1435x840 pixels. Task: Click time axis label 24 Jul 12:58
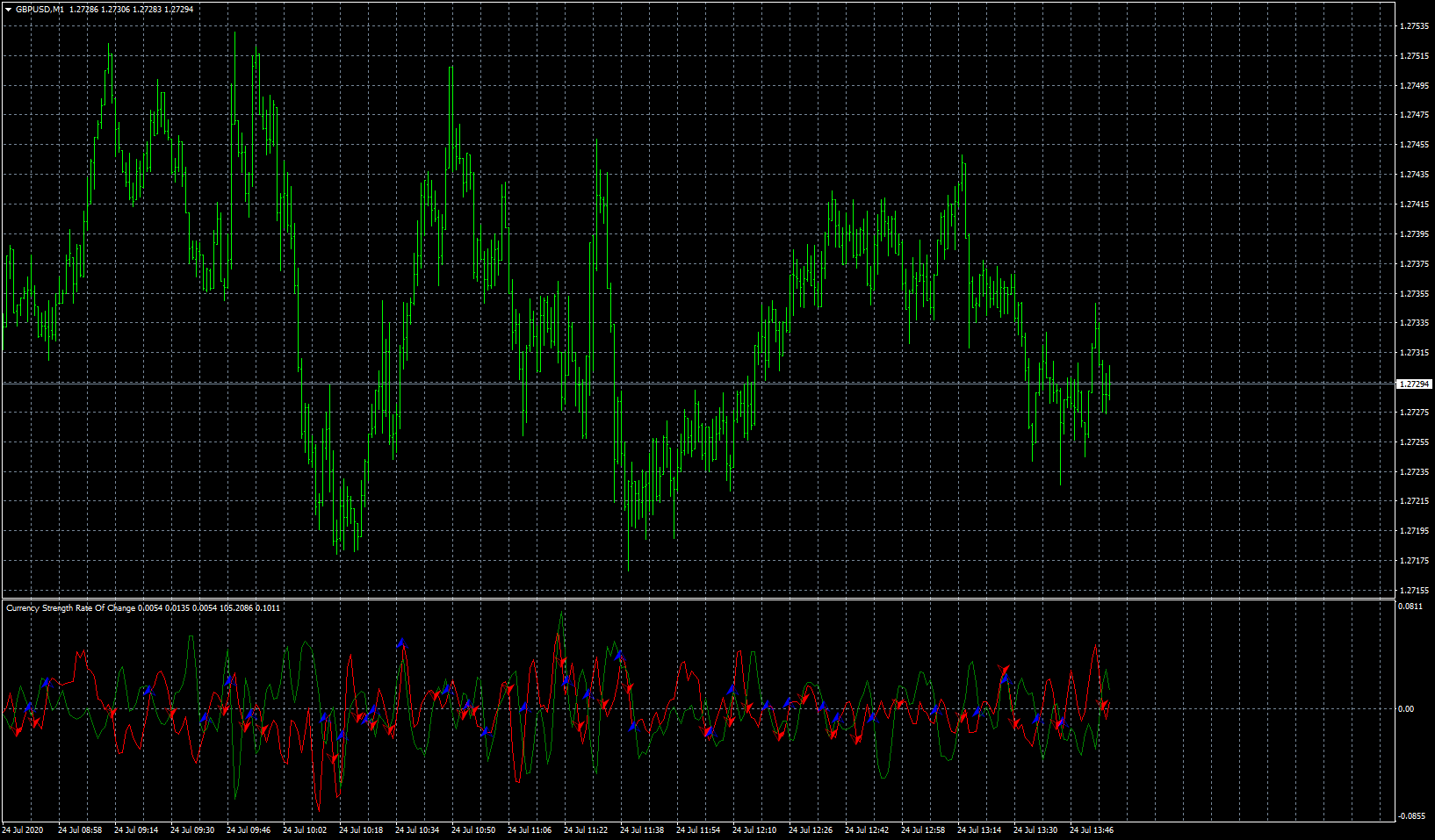[x=923, y=830]
